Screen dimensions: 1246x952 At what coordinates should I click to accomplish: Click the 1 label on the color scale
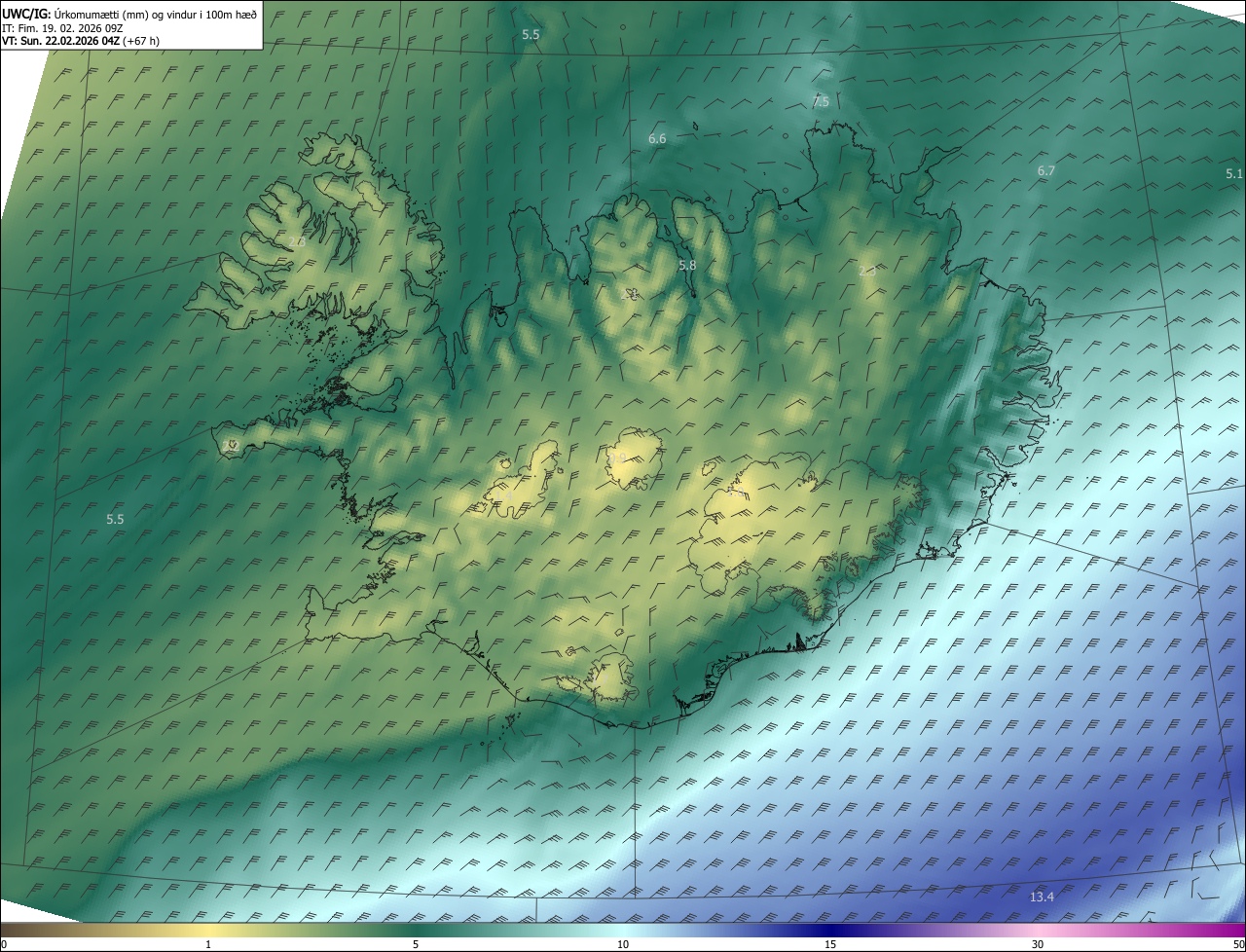tap(207, 944)
